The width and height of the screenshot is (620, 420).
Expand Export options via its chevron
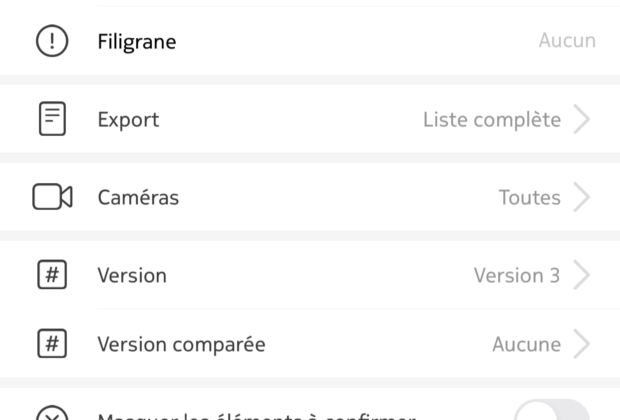582,119
